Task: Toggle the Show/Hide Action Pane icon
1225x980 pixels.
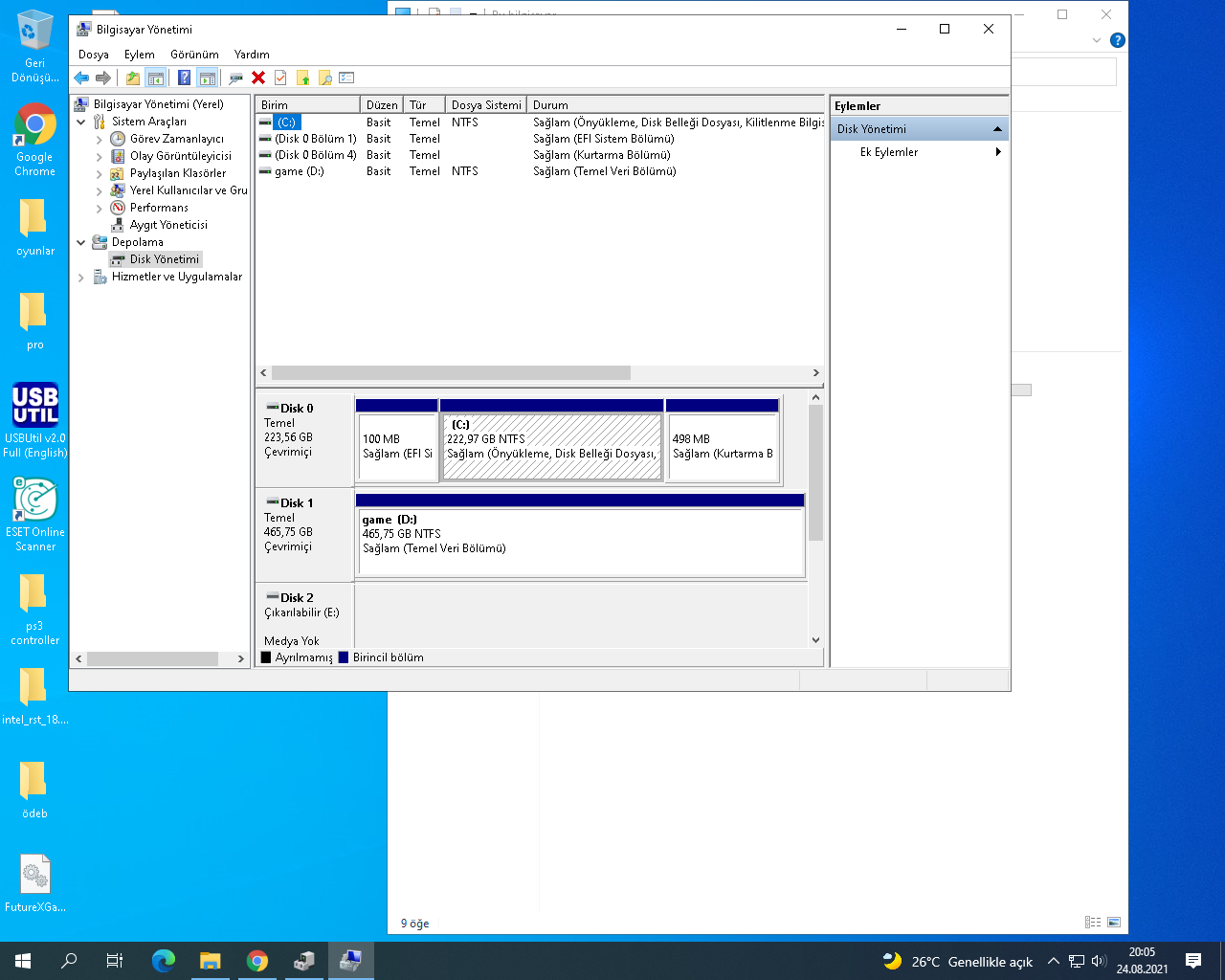Action: click(x=207, y=78)
